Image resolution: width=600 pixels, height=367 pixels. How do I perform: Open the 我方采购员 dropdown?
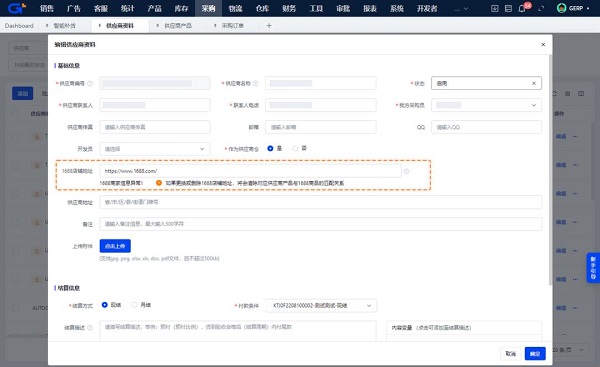pos(486,105)
